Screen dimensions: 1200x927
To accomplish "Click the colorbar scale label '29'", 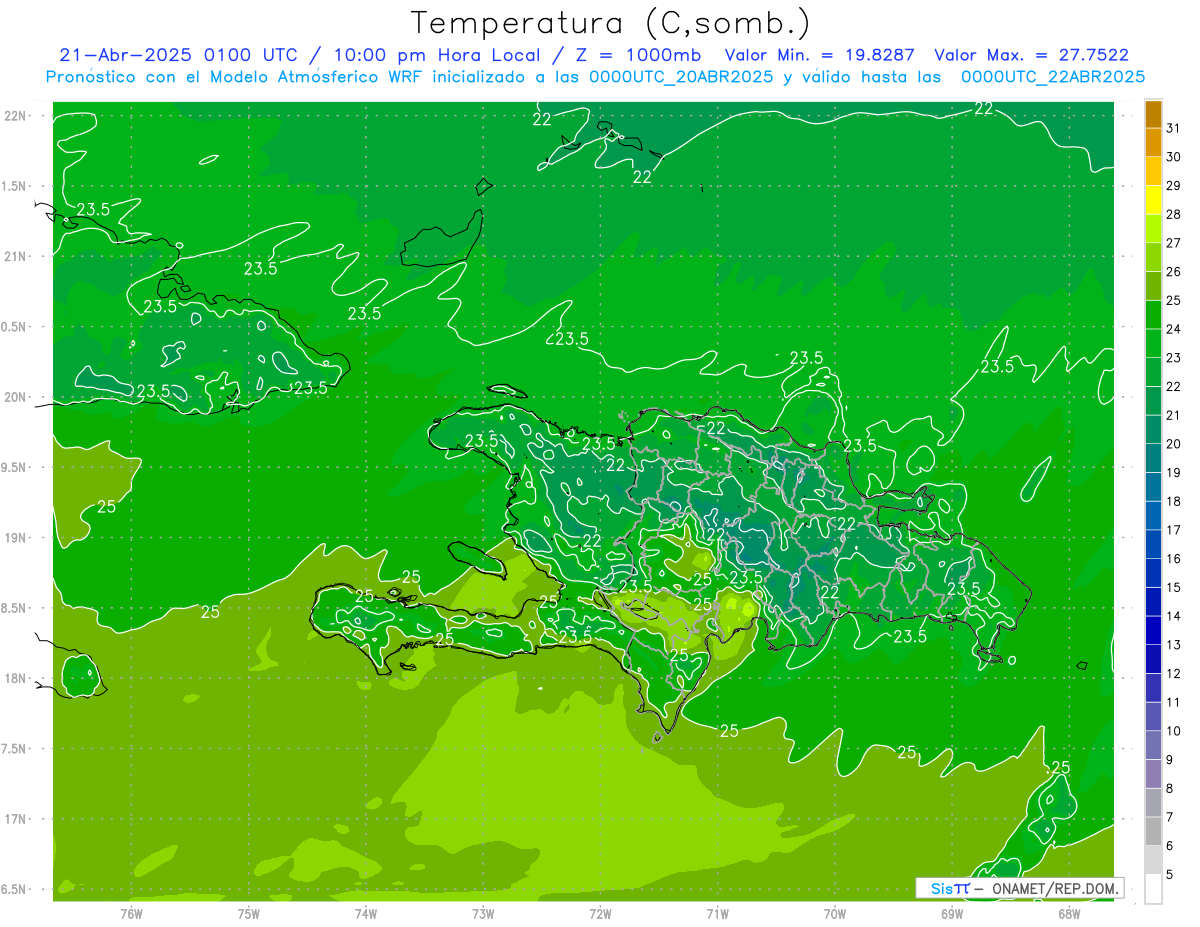I will point(1173,185).
